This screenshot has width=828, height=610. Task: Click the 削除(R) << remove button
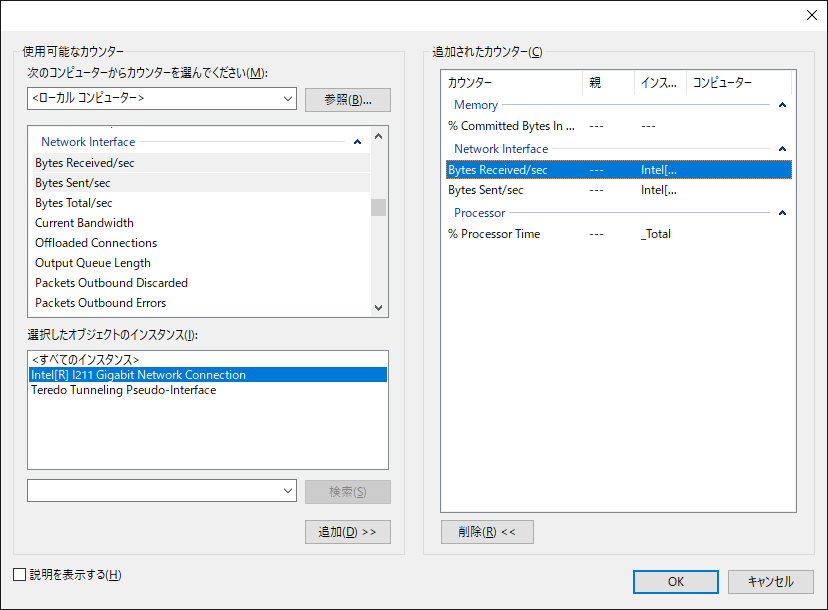click(x=487, y=532)
